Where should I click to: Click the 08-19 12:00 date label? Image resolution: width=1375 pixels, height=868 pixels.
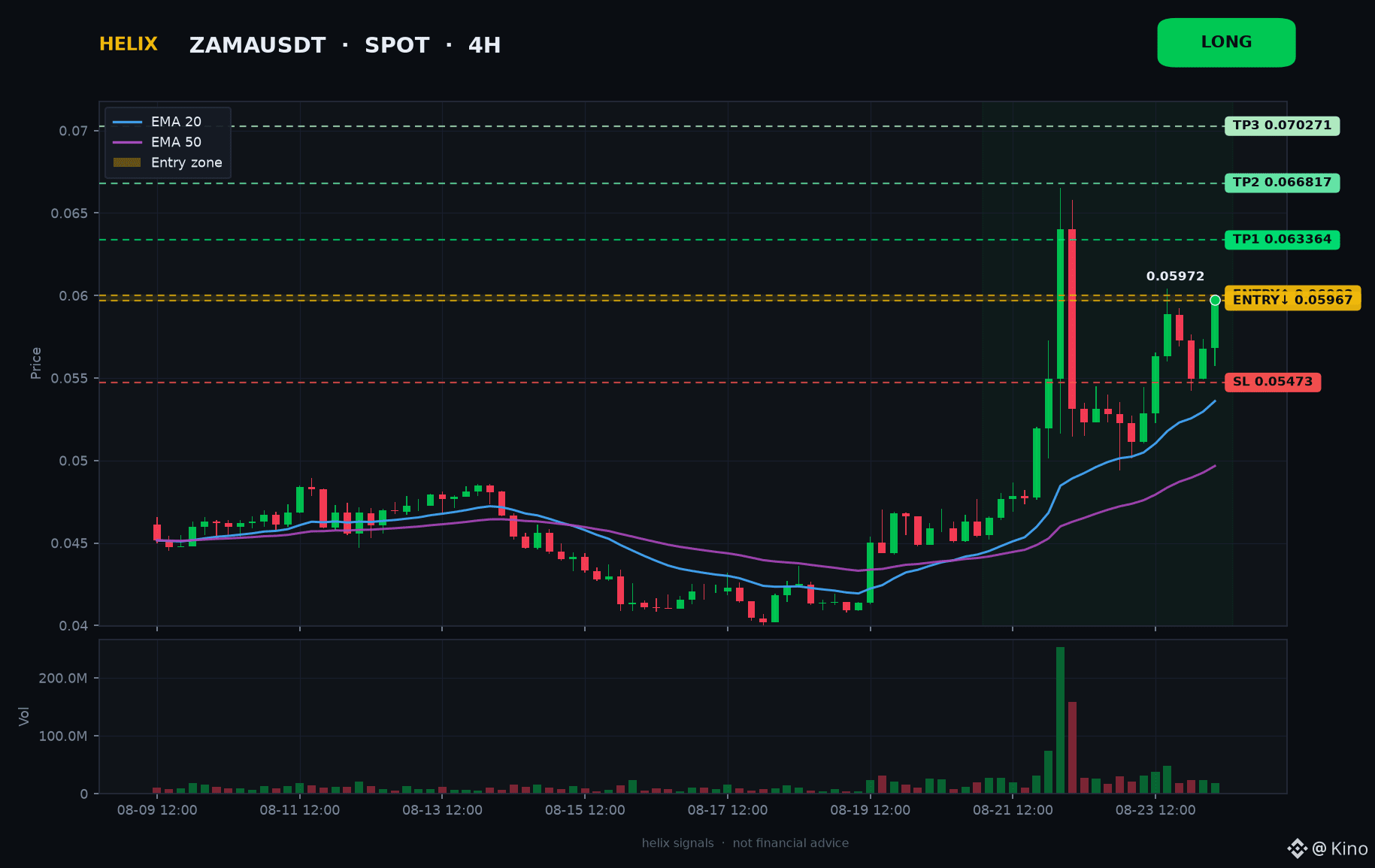[871, 810]
